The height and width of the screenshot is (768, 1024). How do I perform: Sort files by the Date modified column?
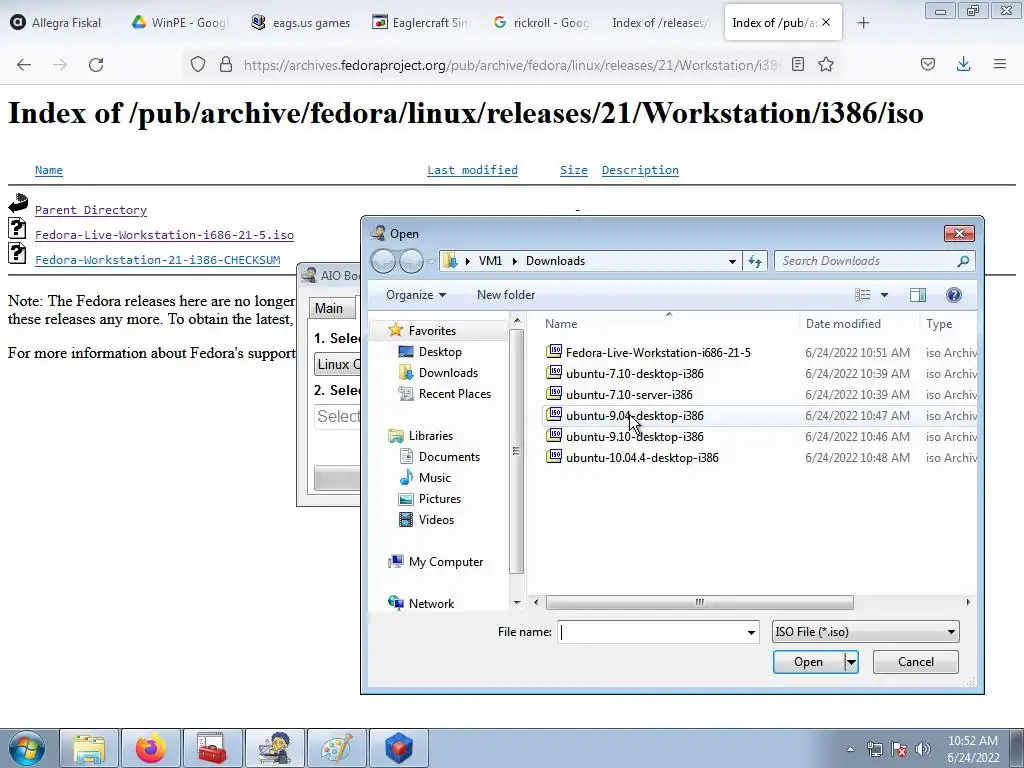pyautogui.click(x=843, y=324)
